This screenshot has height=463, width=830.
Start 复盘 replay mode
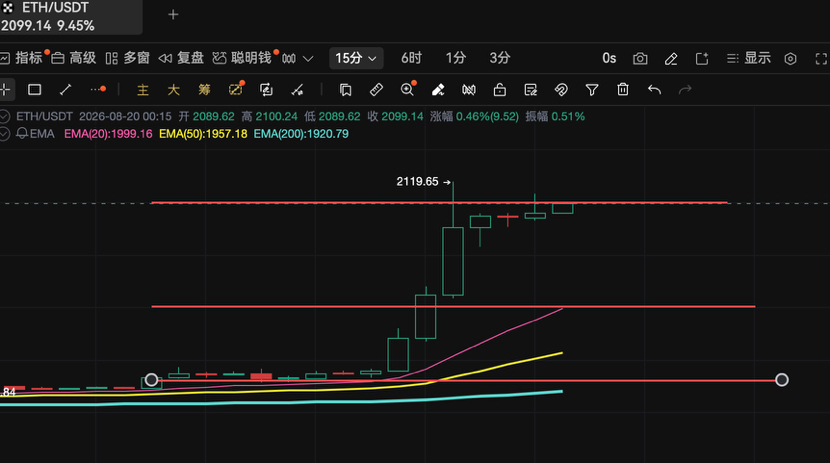(x=182, y=58)
